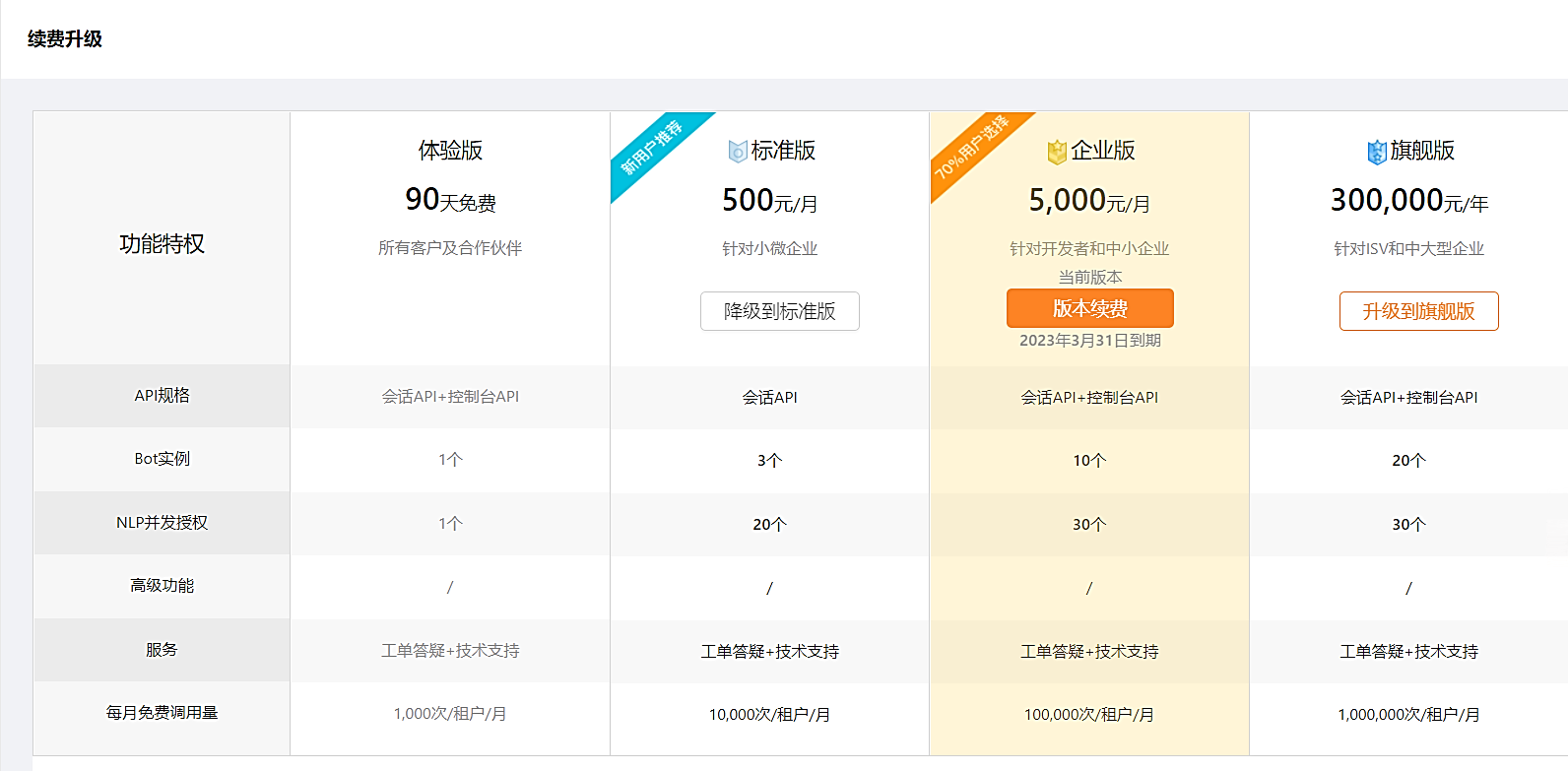1568x771 pixels.
Task: Click the 3个 Bot实例 cell
Action: point(770,461)
